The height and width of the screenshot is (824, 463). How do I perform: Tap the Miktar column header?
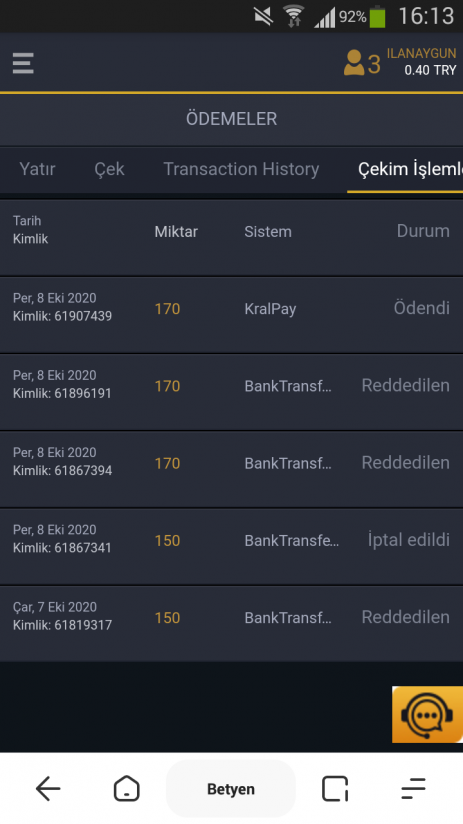click(176, 232)
